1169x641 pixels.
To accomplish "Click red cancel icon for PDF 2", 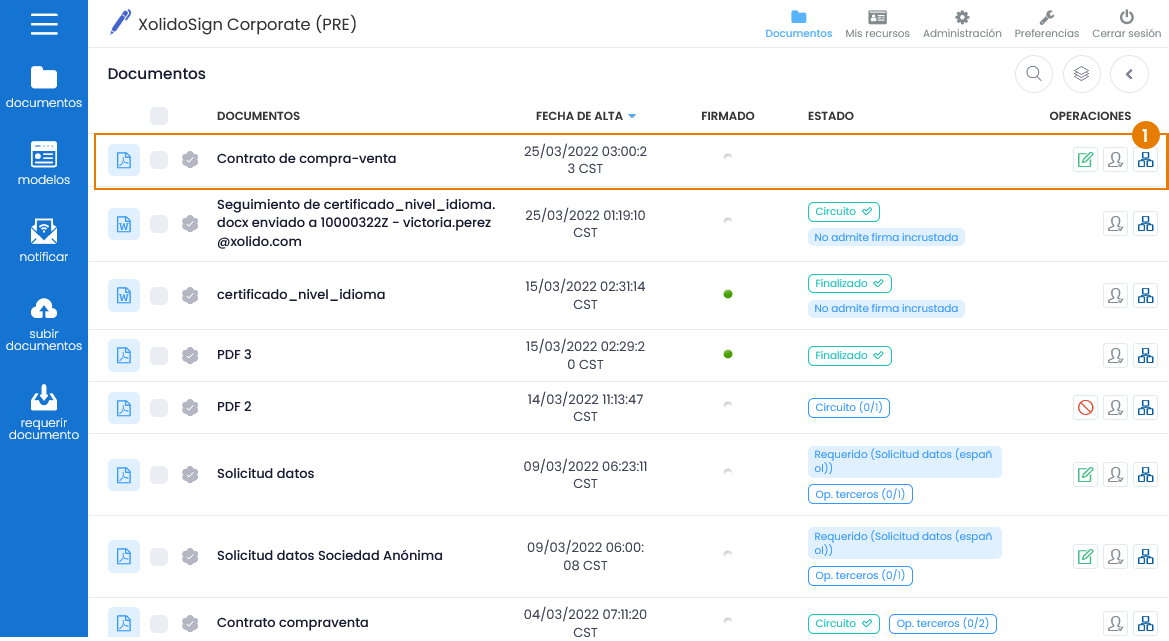I will 1085,407.
